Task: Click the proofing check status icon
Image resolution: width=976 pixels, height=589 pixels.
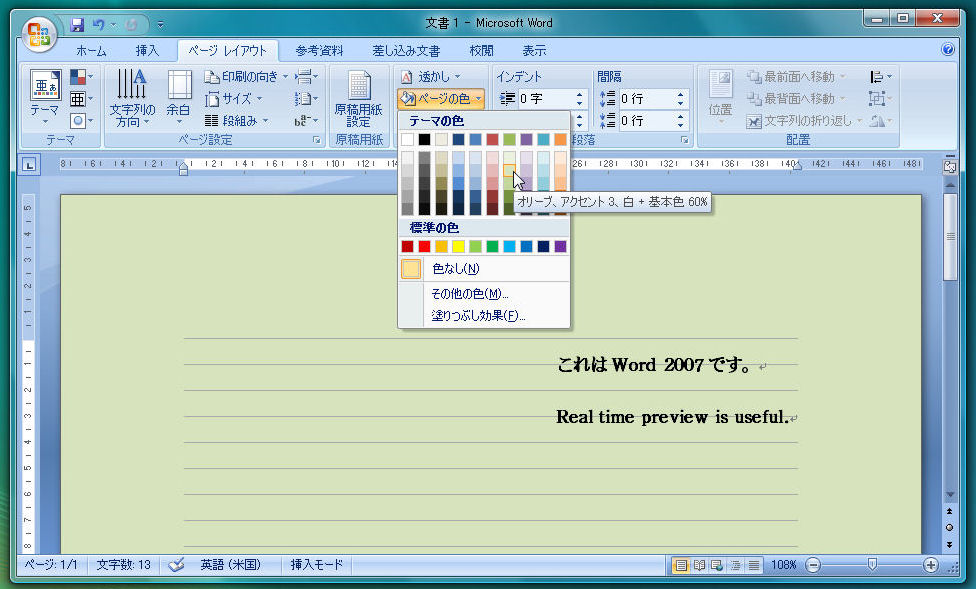Action: pyautogui.click(x=177, y=565)
